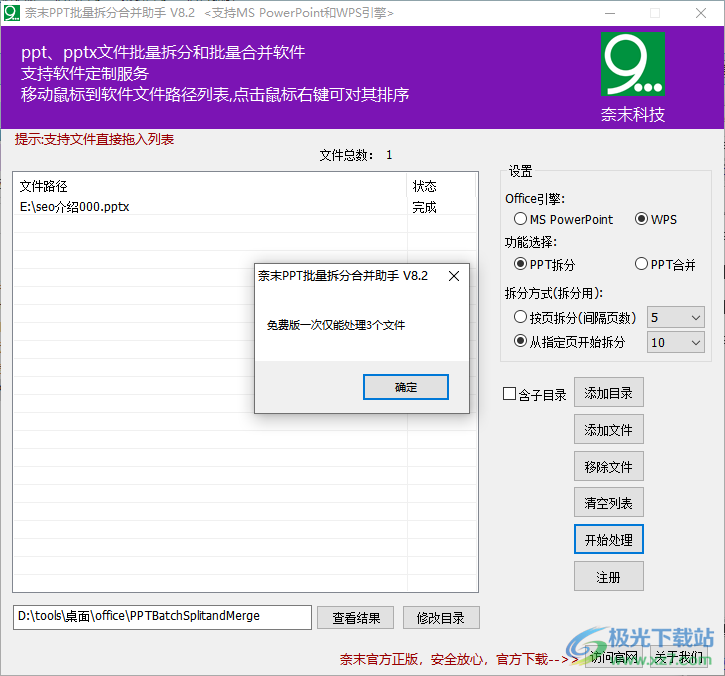Click the 关于我们 button

tap(679, 657)
